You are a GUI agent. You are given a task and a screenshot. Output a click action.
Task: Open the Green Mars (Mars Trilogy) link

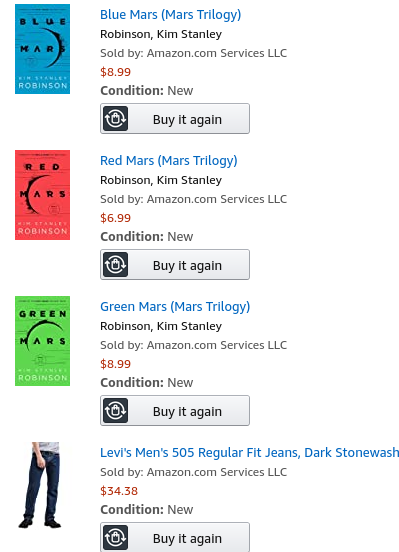[175, 307]
